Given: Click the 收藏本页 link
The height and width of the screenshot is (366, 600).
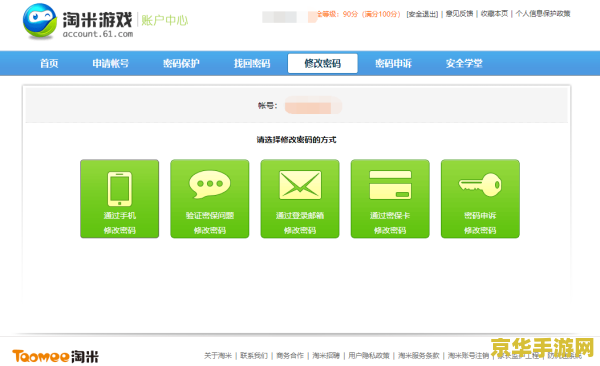Looking at the screenshot, I should (x=494, y=14).
